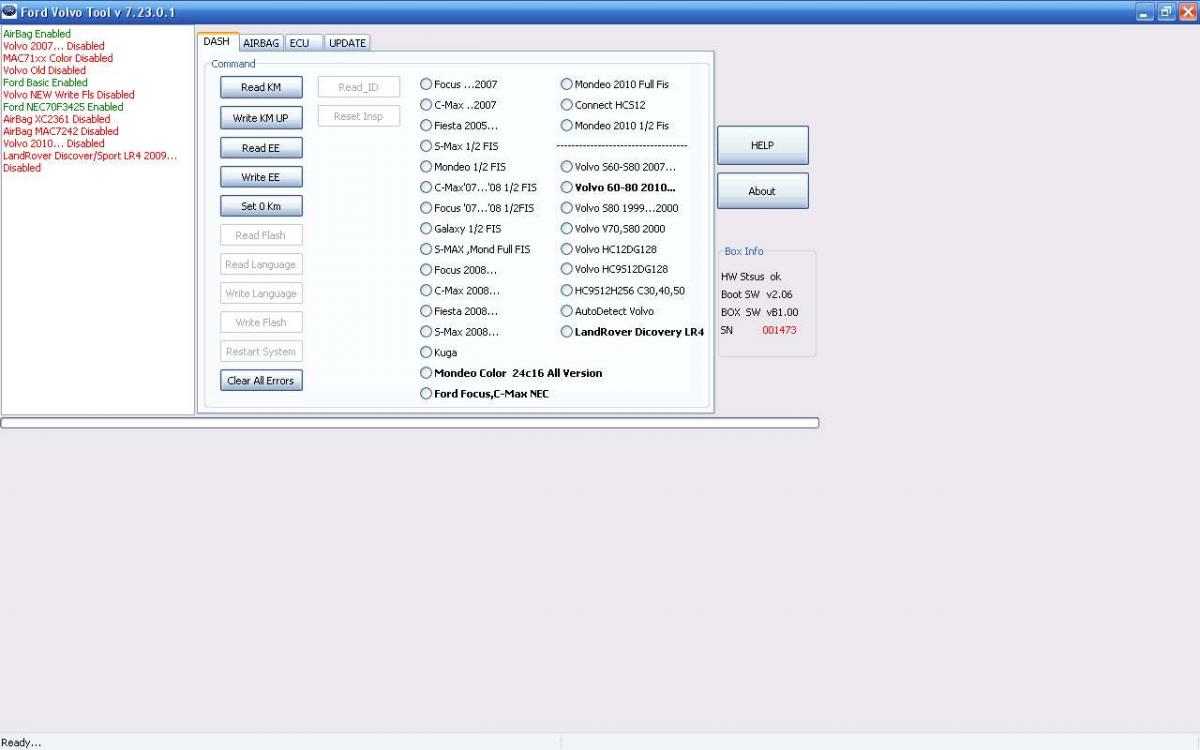Select the C-Max ...2007 radio option

(459, 105)
